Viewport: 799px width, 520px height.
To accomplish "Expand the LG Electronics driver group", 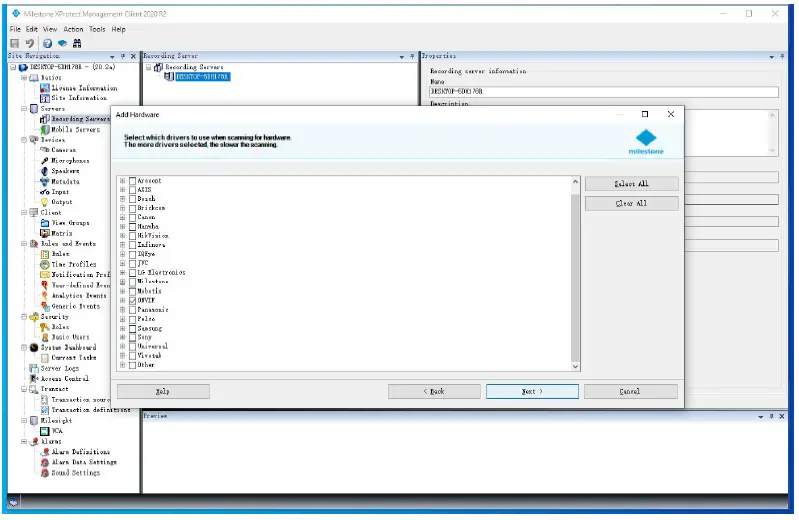I will pyautogui.click(x=122, y=273).
